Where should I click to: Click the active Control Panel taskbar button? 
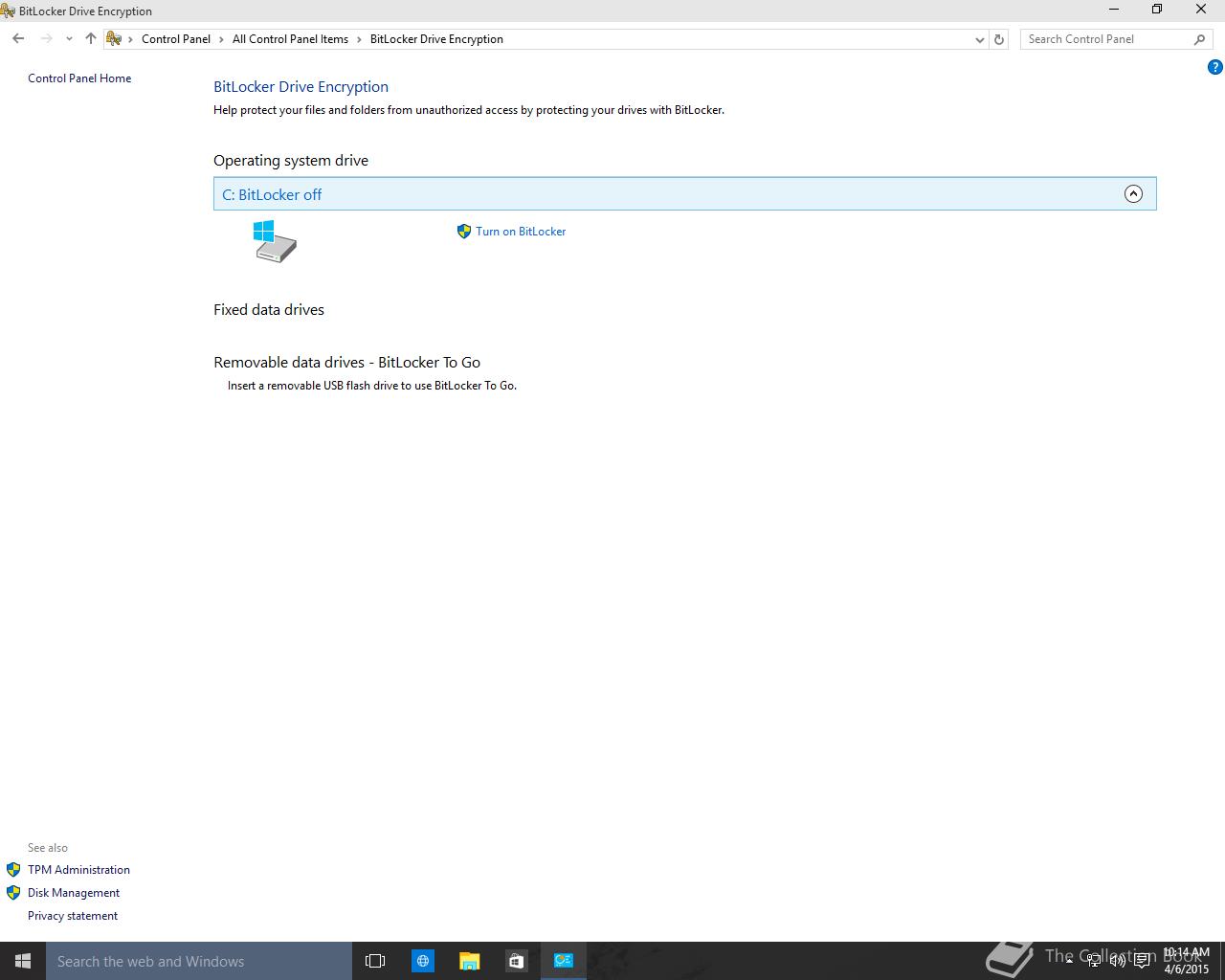click(564, 961)
